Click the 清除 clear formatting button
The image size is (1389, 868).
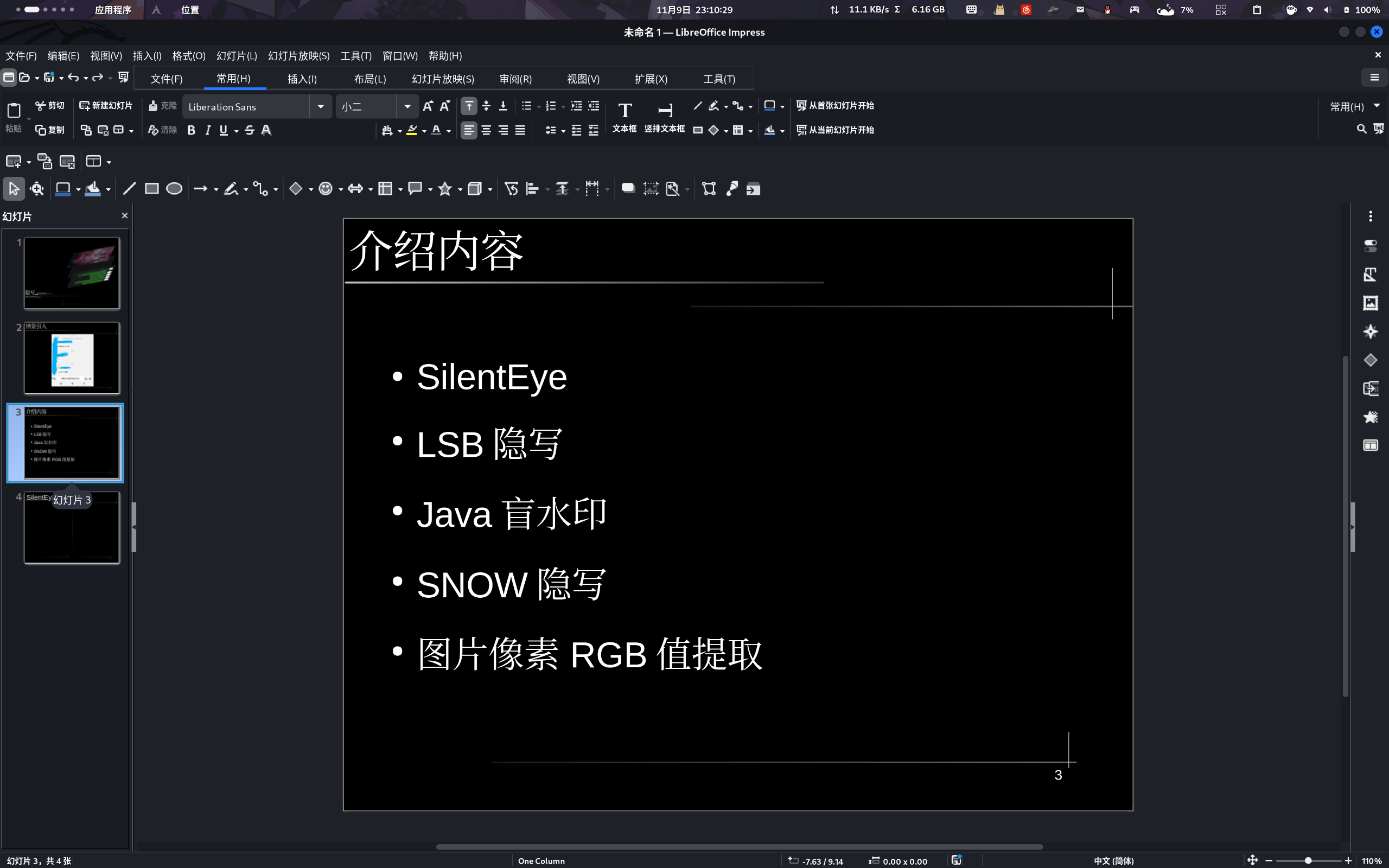point(162,130)
